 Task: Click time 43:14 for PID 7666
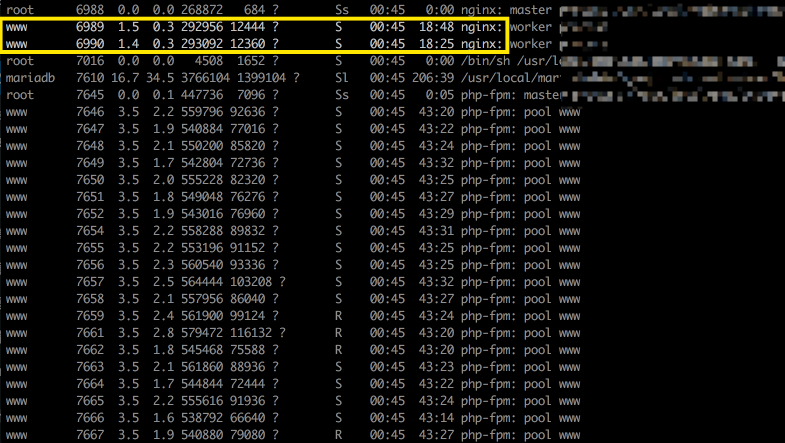tap(437, 418)
